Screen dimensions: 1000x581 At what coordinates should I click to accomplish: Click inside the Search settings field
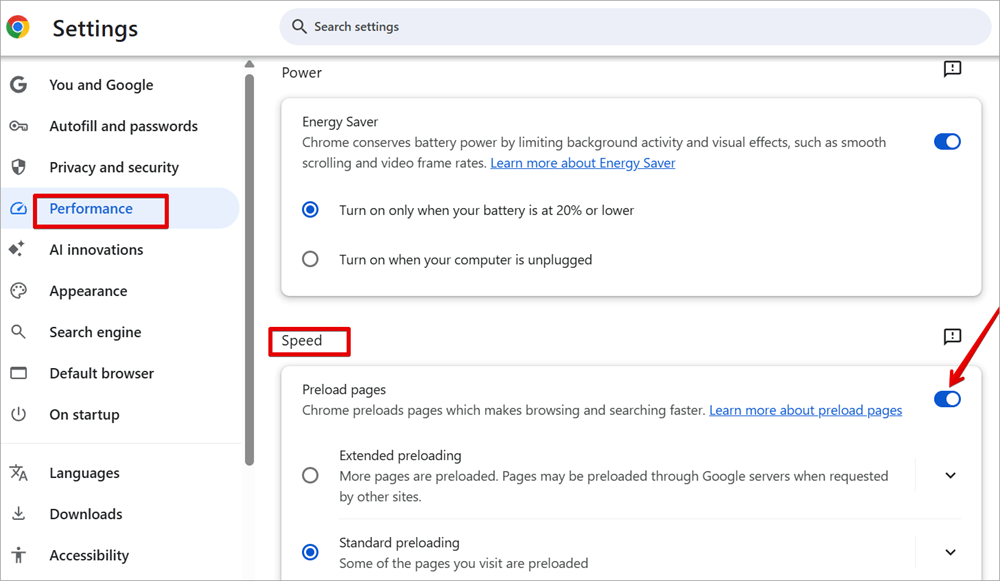[500, 27]
